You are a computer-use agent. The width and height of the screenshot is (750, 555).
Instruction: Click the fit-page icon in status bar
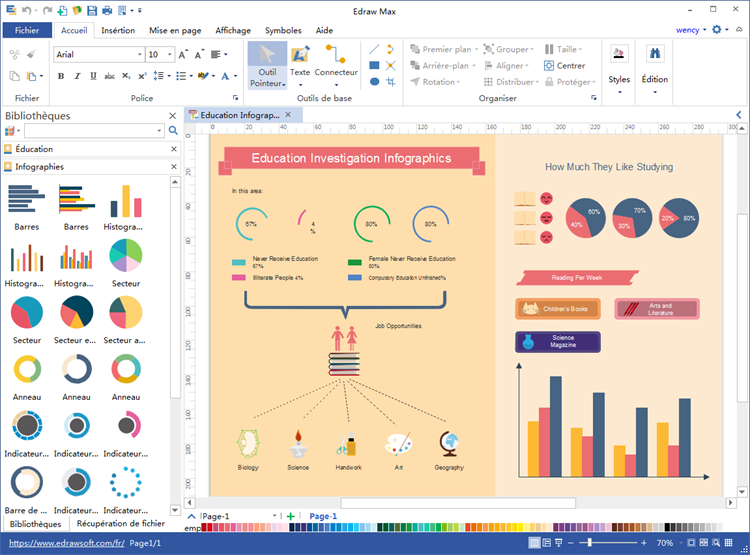pos(691,543)
